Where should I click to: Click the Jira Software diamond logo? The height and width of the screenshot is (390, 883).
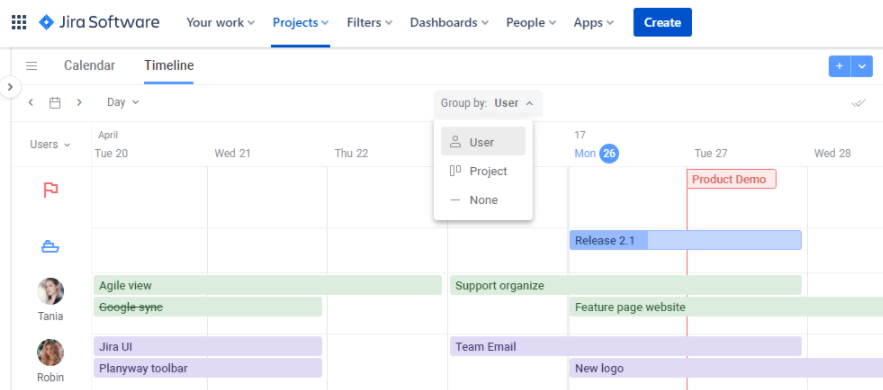[x=46, y=23]
